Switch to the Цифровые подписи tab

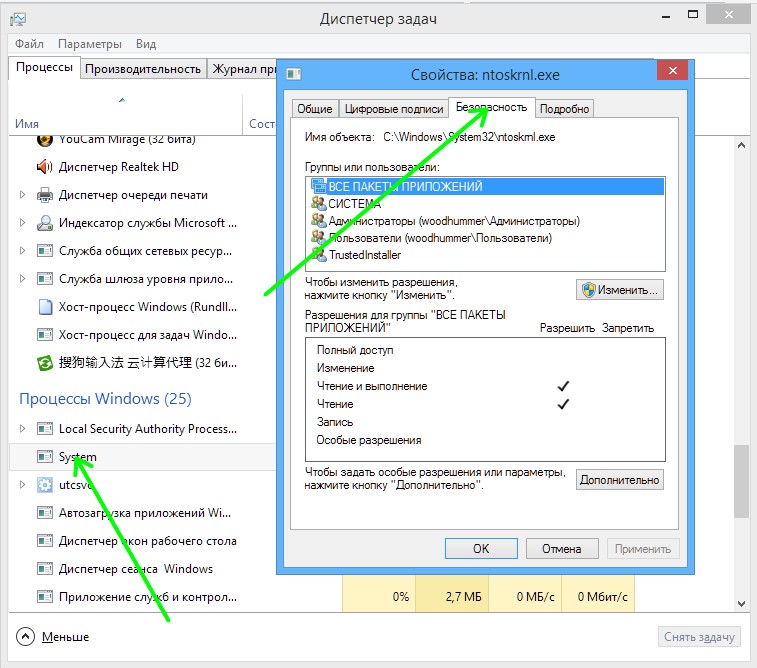(x=393, y=109)
